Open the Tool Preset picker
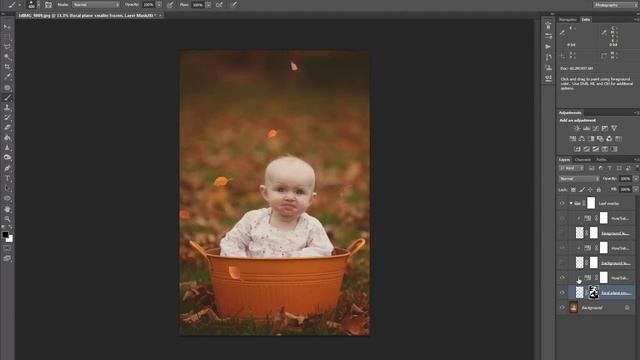 point(14,5)
